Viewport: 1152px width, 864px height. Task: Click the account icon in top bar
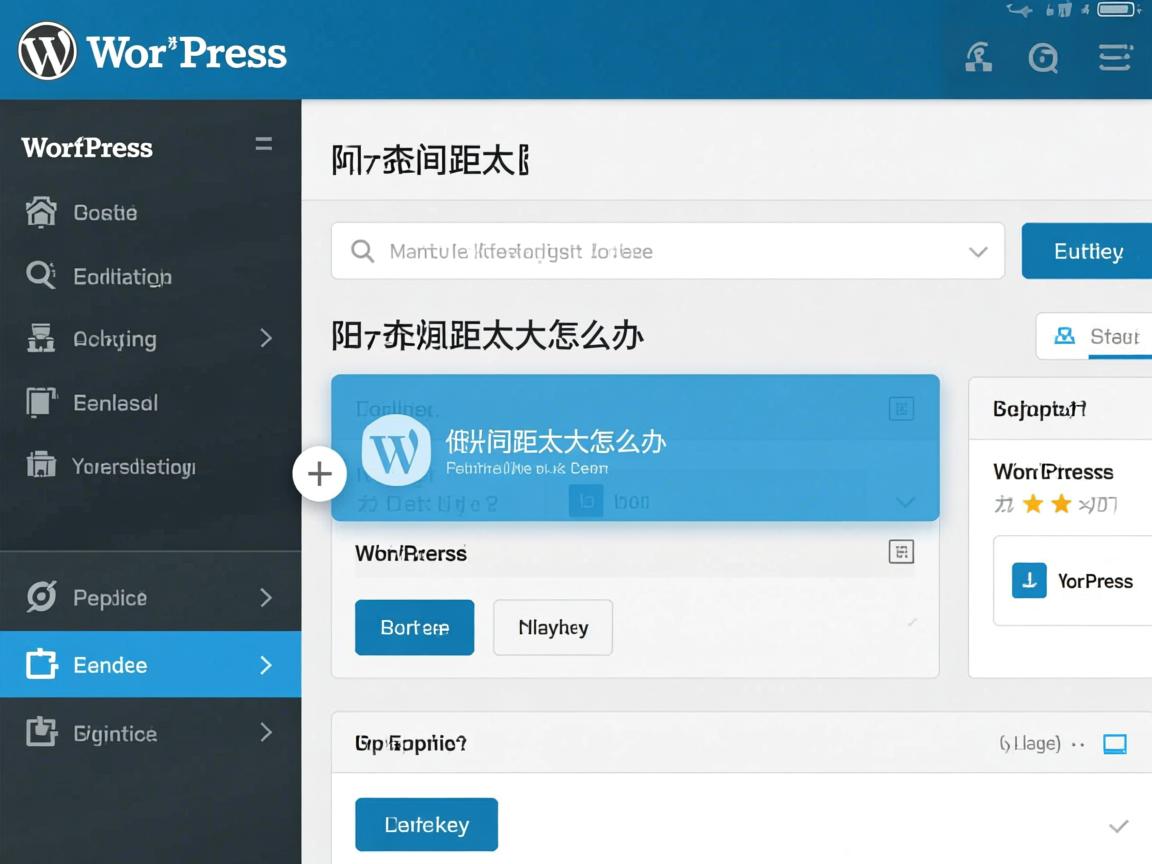pos(978,58)
